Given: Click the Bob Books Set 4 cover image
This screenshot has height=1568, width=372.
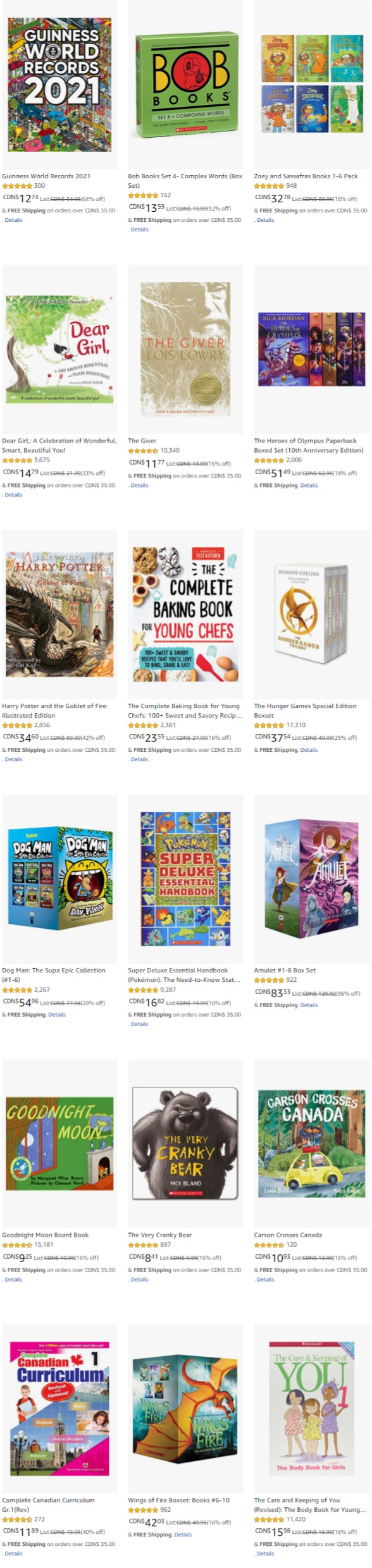Looking at the screenshot, I should pyautogui.click(x=185, y=85).
